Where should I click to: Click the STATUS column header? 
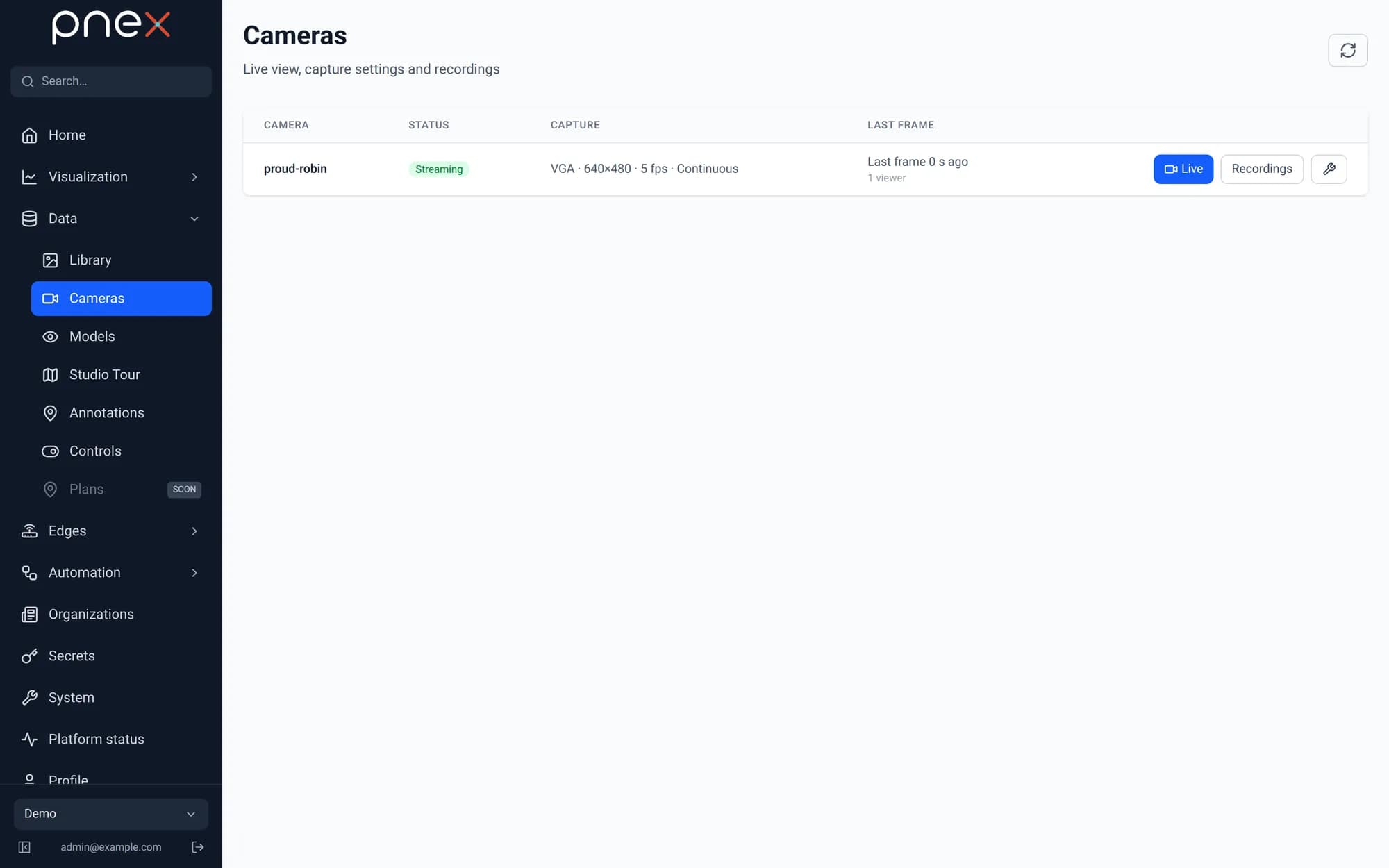coord(429,125)
